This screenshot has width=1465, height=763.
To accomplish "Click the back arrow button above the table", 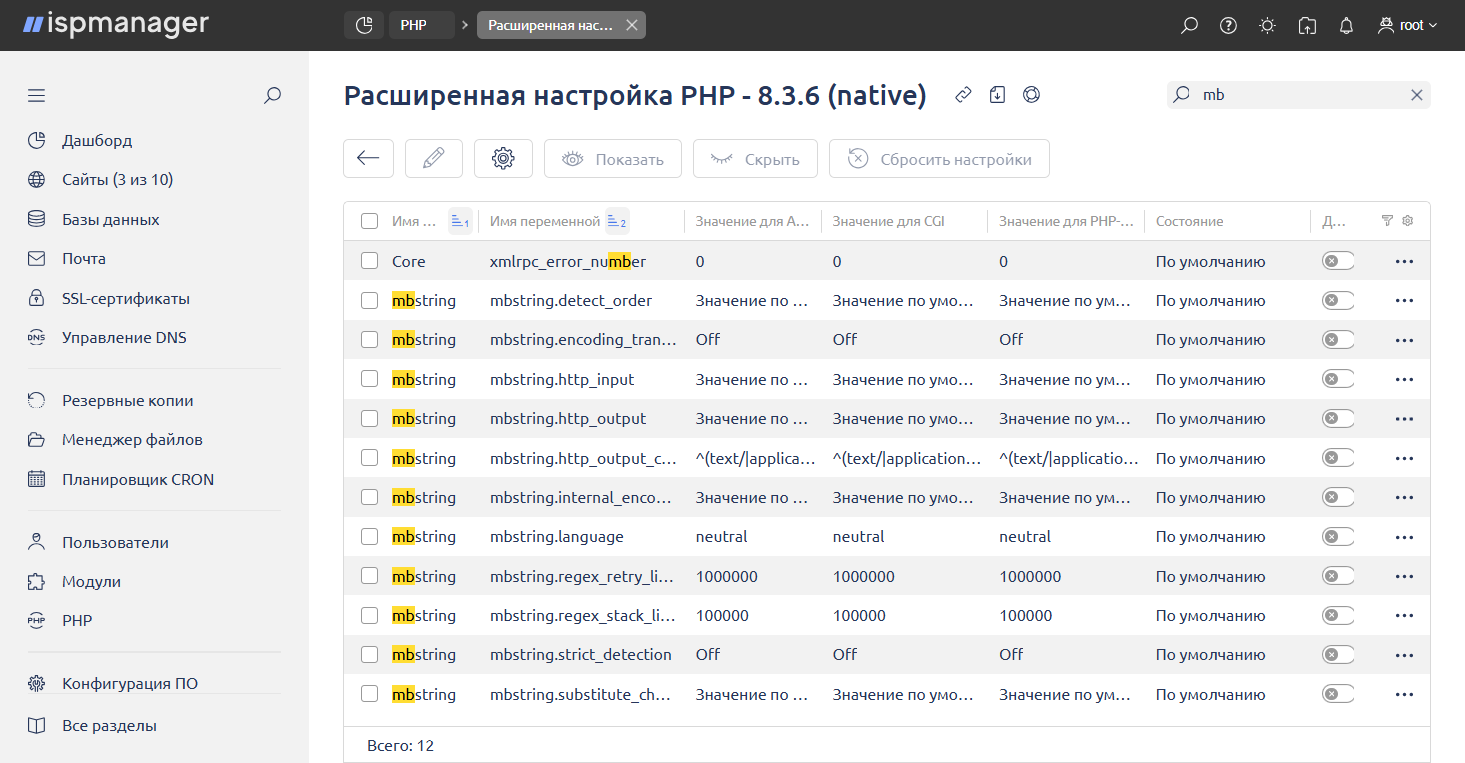I will point(368,158).
